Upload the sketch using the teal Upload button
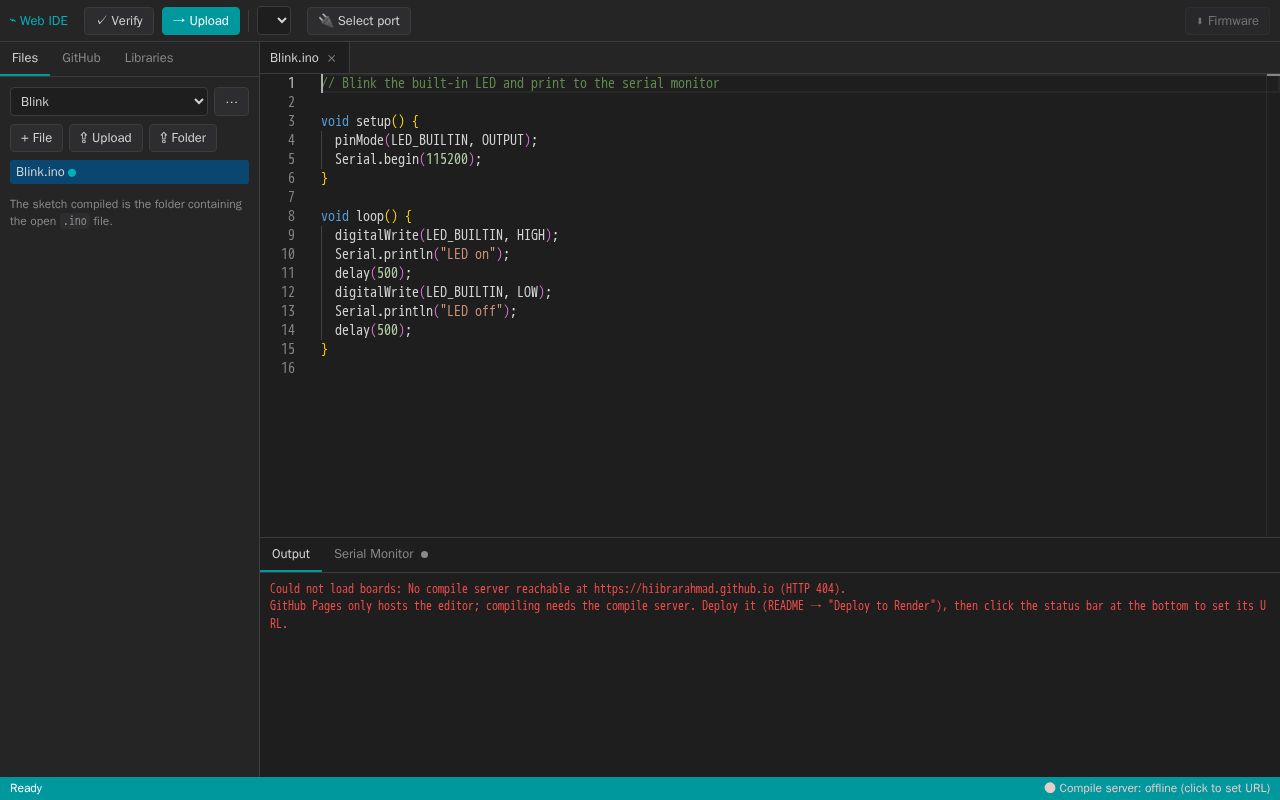Viewport: 1280px width, 800px height. click(201, 21)
